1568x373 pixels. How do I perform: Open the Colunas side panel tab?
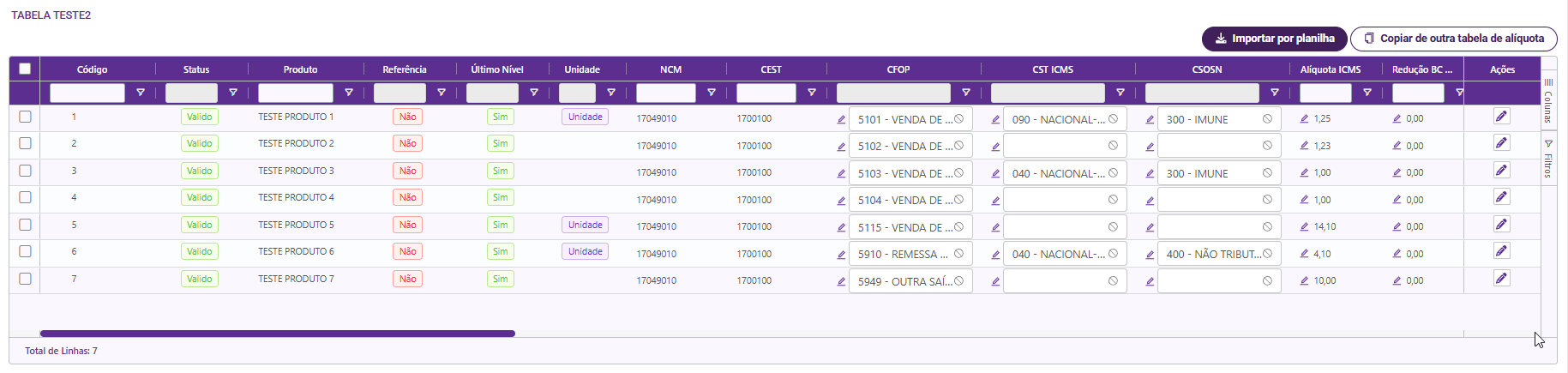(1548, 102)
